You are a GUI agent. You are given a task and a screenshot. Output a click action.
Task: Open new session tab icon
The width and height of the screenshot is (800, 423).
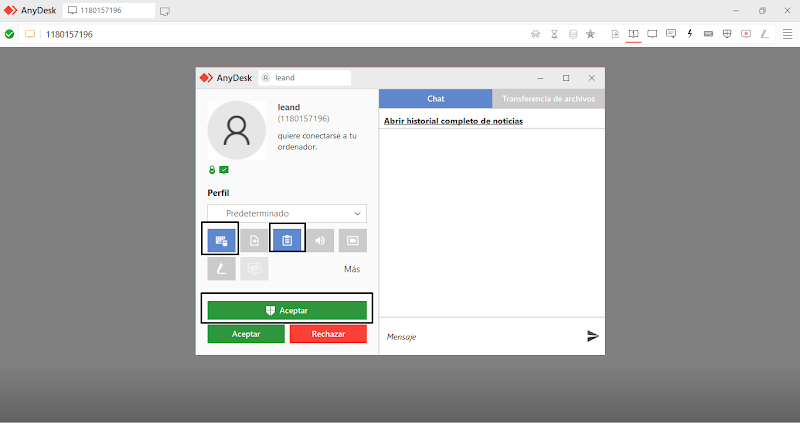[164, 11]
